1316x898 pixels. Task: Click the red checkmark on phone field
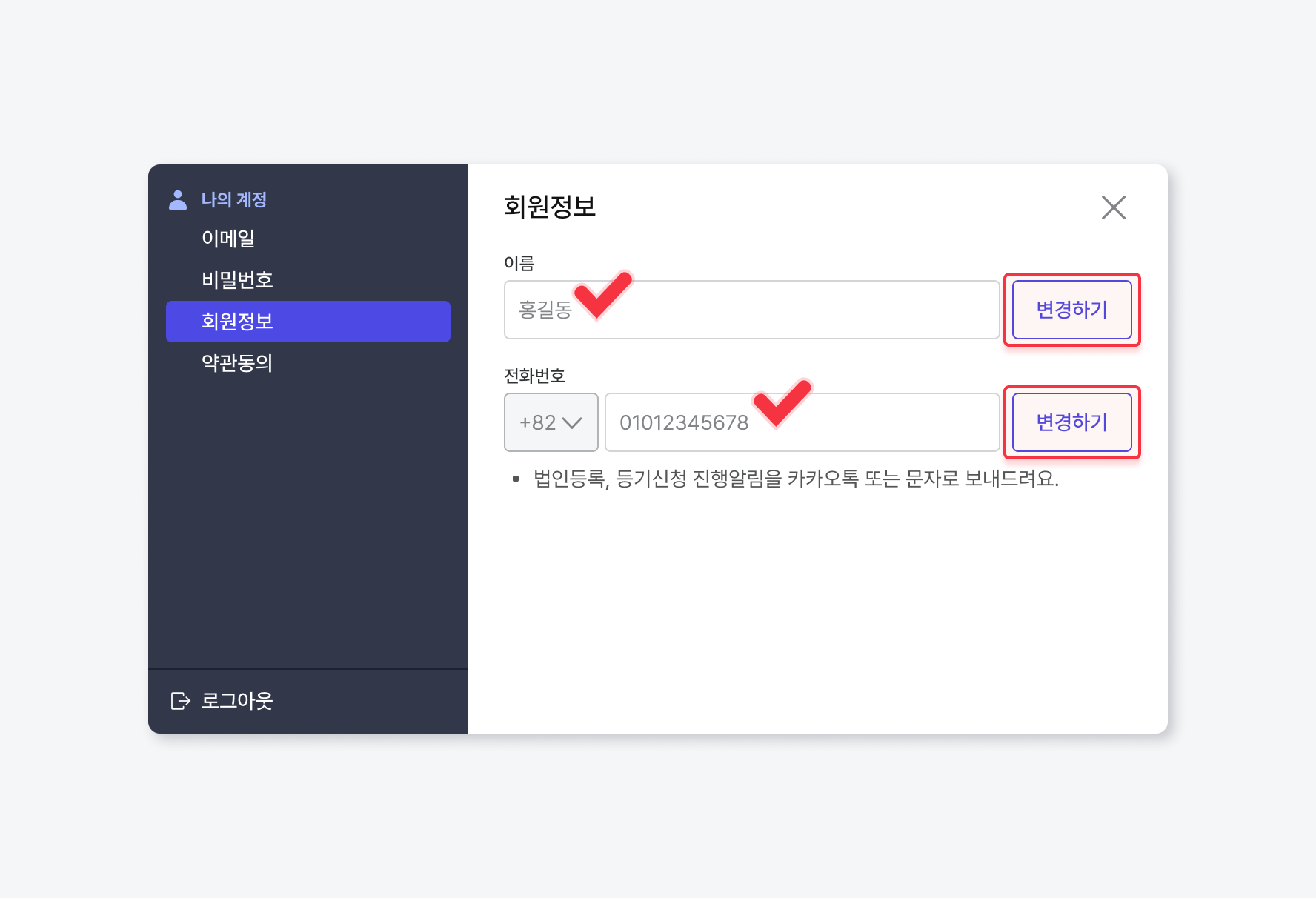coord(781,402)
